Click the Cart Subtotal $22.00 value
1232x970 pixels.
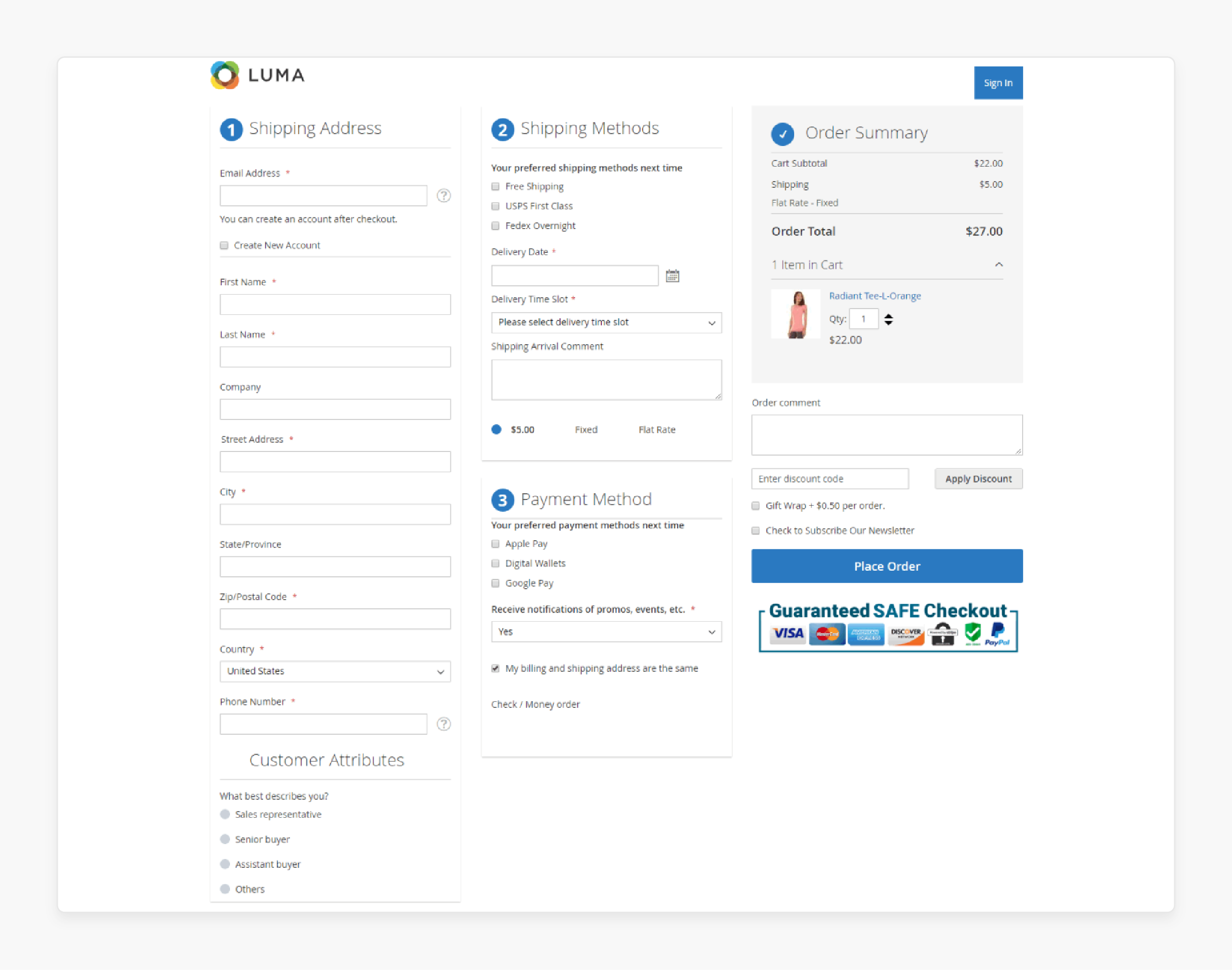pyautogui.click(x=989, y=164)
